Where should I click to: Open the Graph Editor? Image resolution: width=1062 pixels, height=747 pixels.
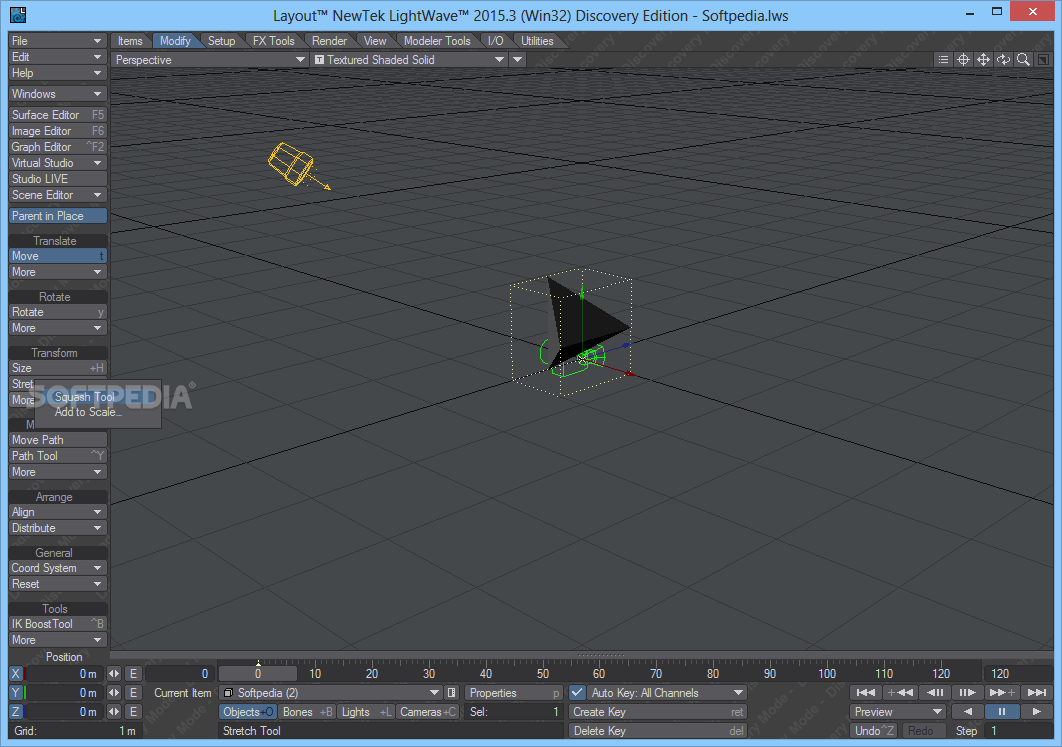tap(58, 147)
